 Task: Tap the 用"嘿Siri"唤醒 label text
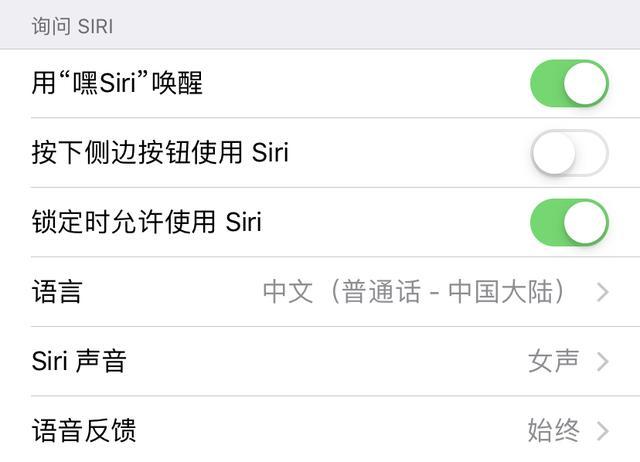pos(117,83)
